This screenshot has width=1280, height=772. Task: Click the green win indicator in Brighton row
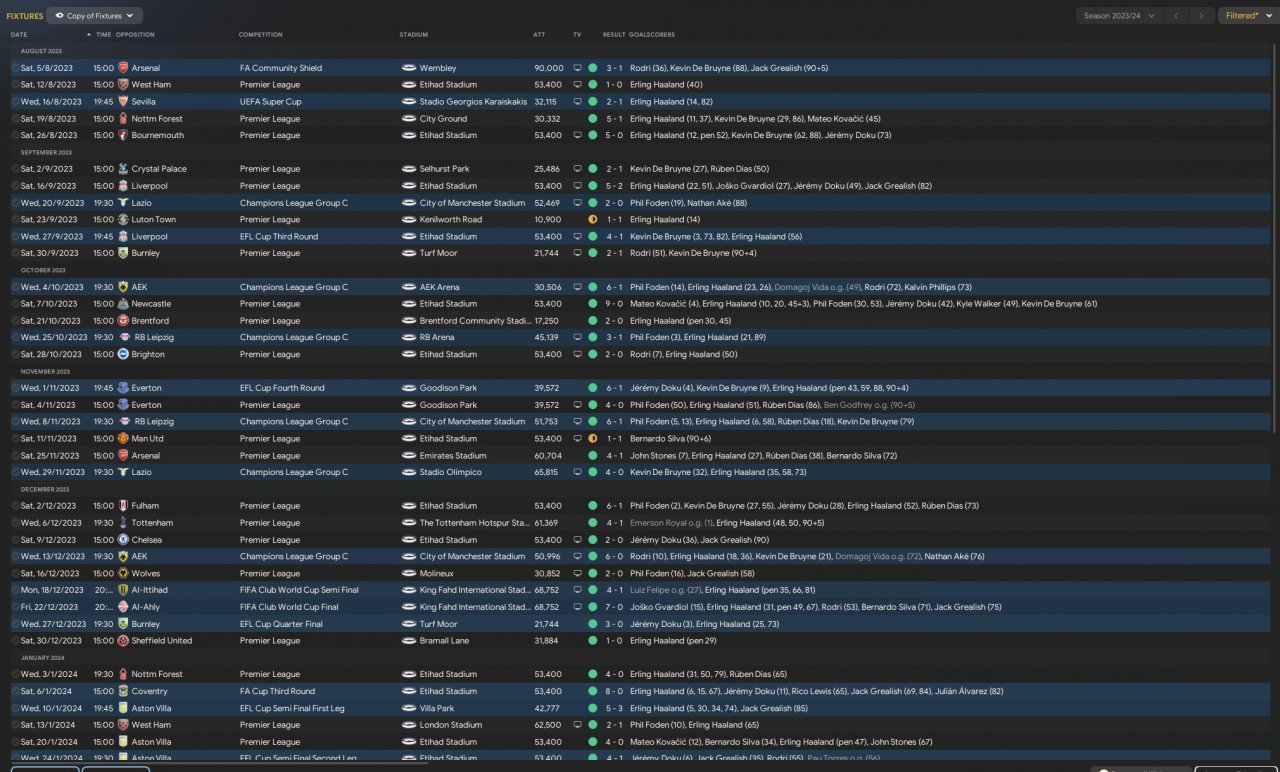593,354
